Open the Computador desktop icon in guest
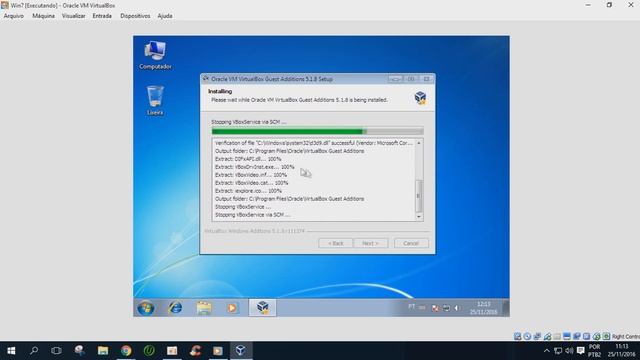The image size is (640, 360). click(155, 55)
